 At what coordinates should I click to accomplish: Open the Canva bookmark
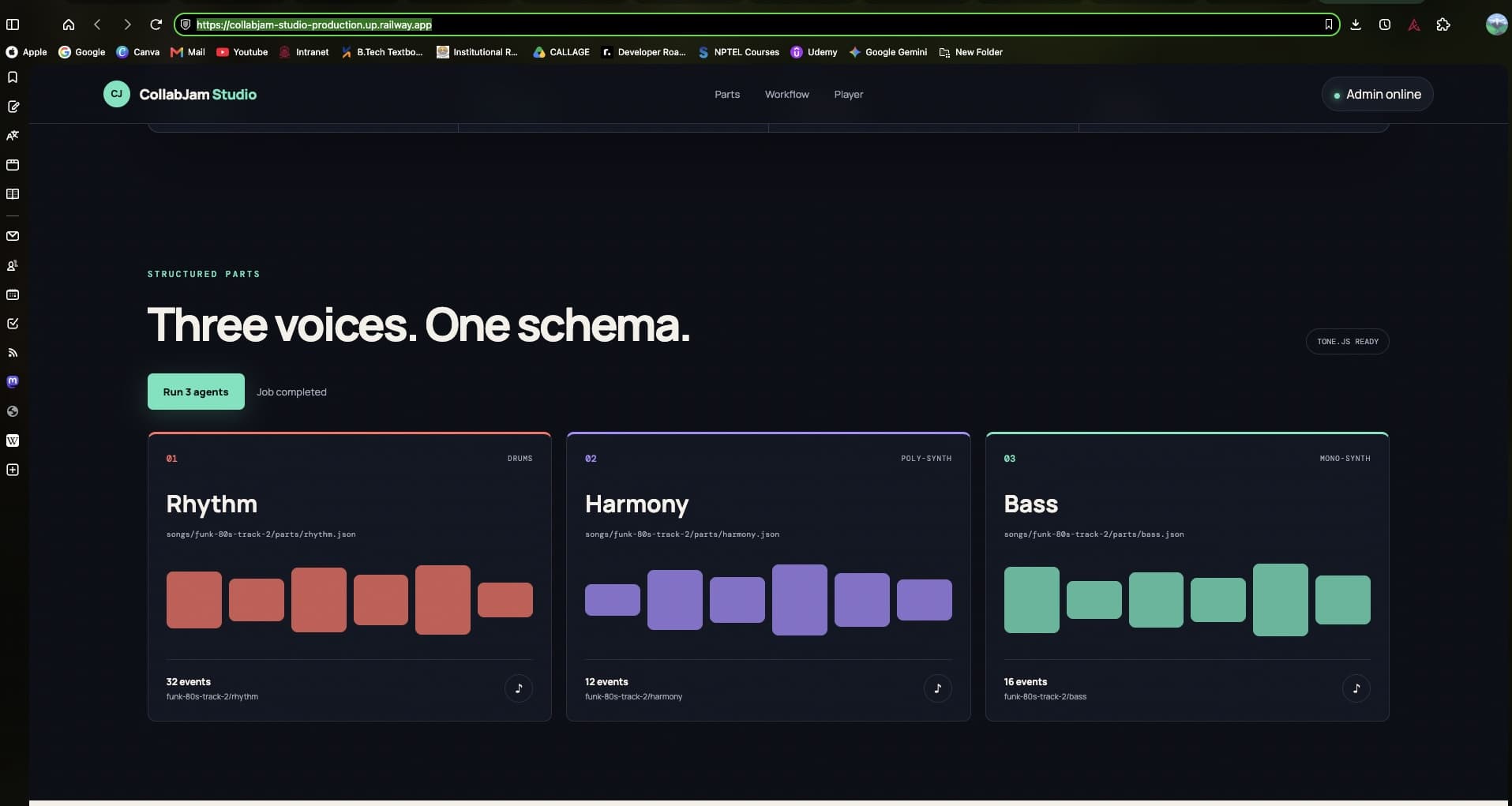(137, 52)
